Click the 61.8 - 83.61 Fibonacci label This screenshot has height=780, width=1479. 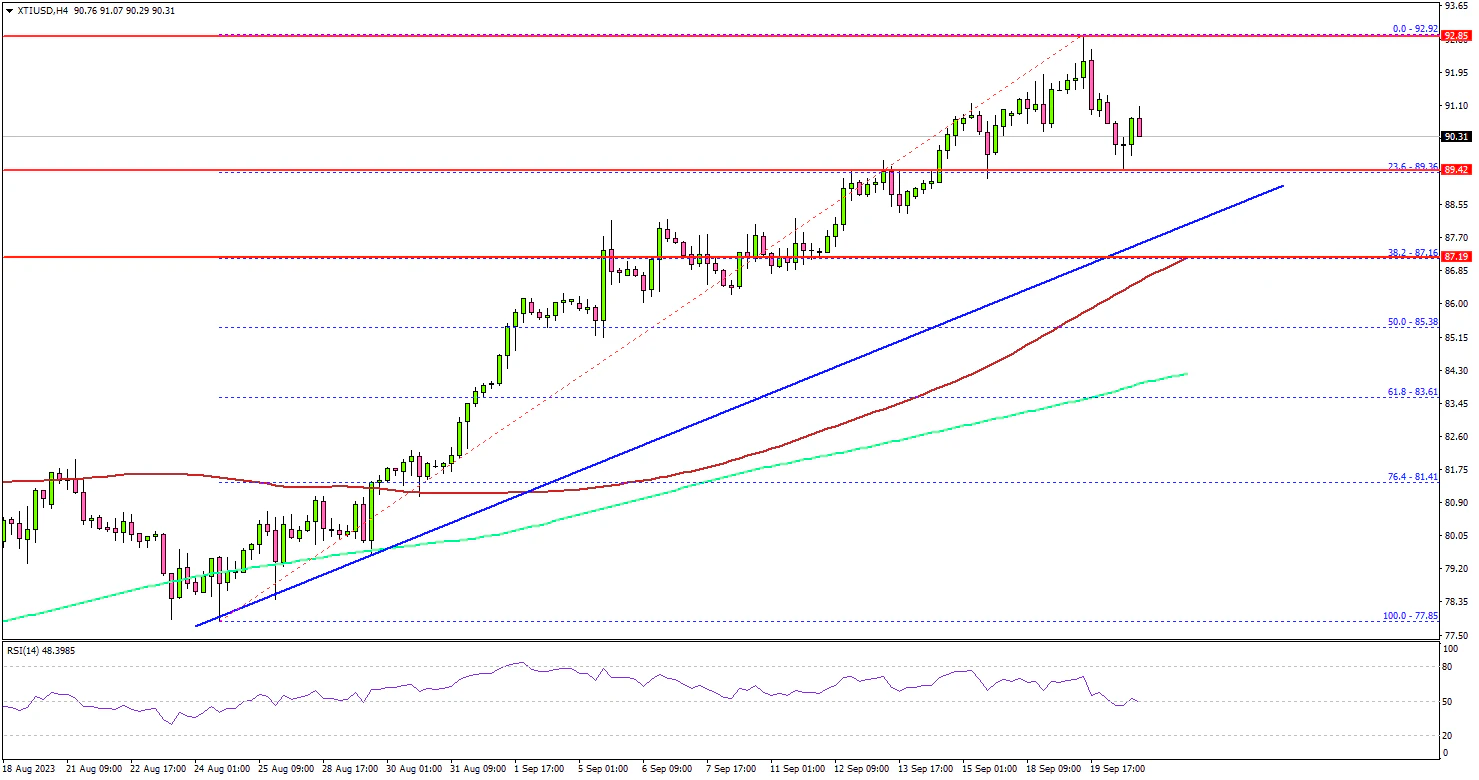point(1411,391)
